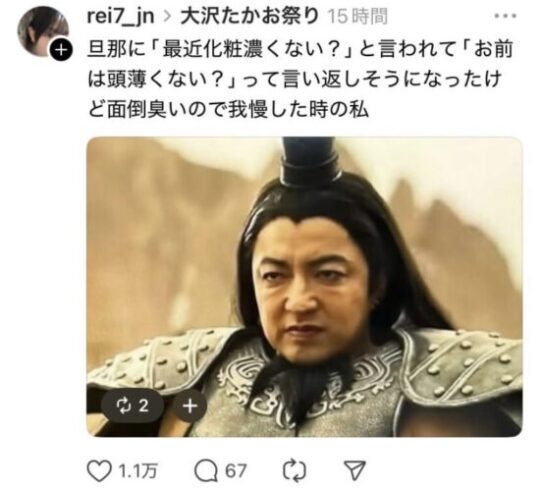Open the attached armored warrior image
This screenshot has height=488, width=540.
pyautogui.click(x=304, y=287)
